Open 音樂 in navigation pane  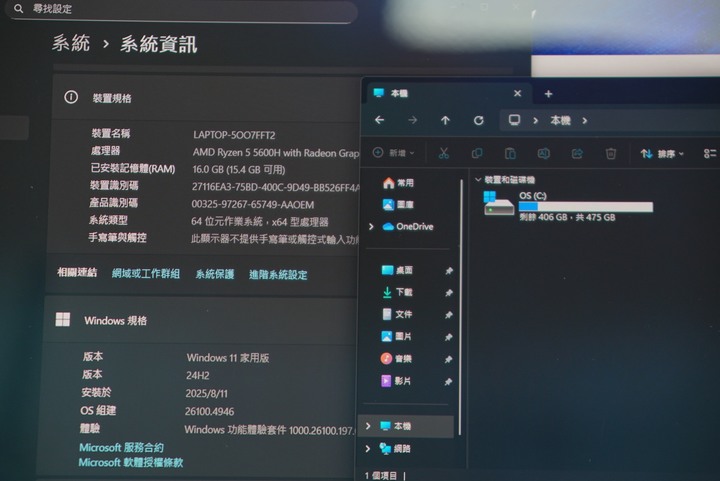[396, 358]
